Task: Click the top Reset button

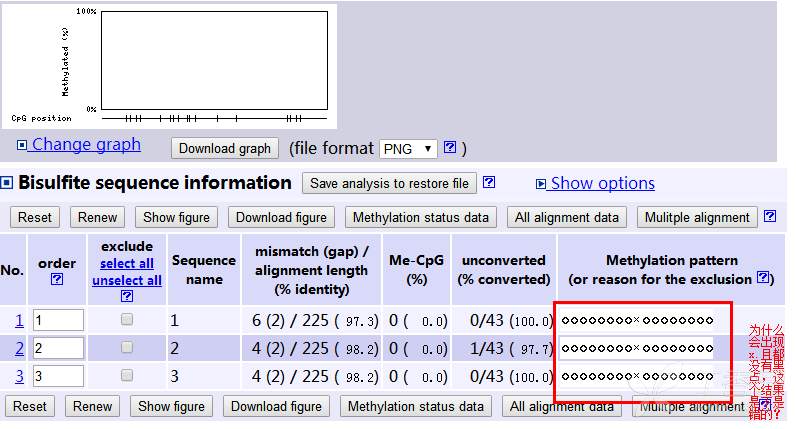Action: 35,217
